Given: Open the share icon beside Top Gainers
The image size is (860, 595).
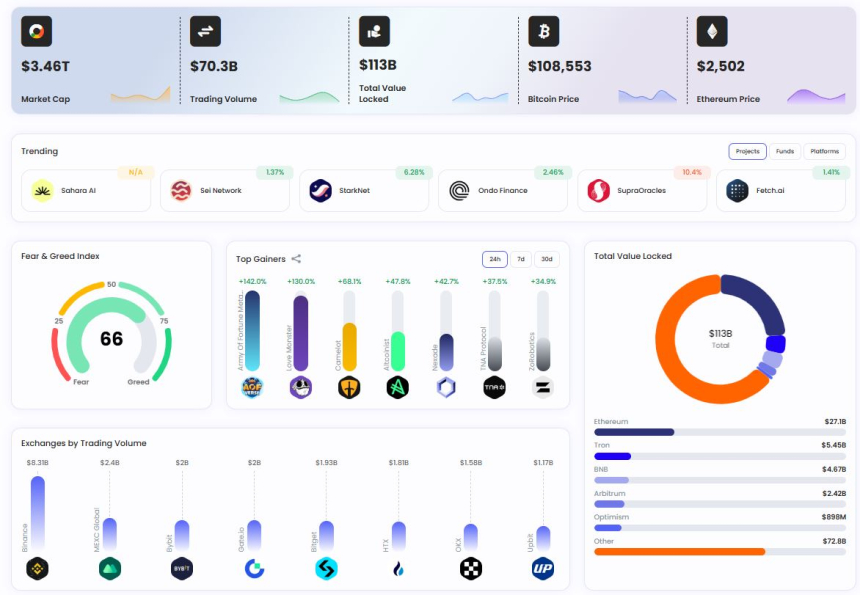Looking at the screenshot, I should click(x=296, y=259).
